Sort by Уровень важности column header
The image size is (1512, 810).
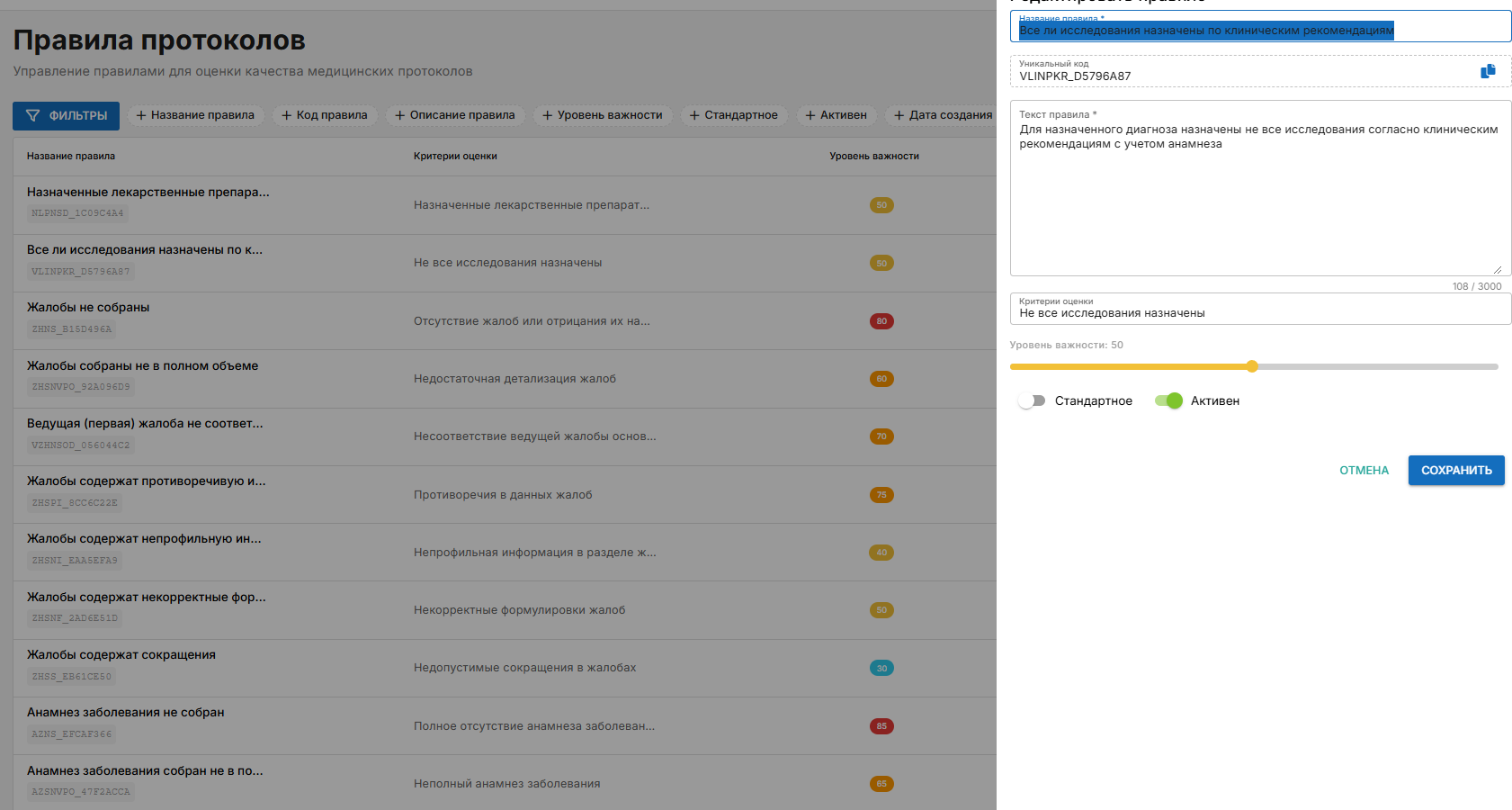(x=873, y=157)
